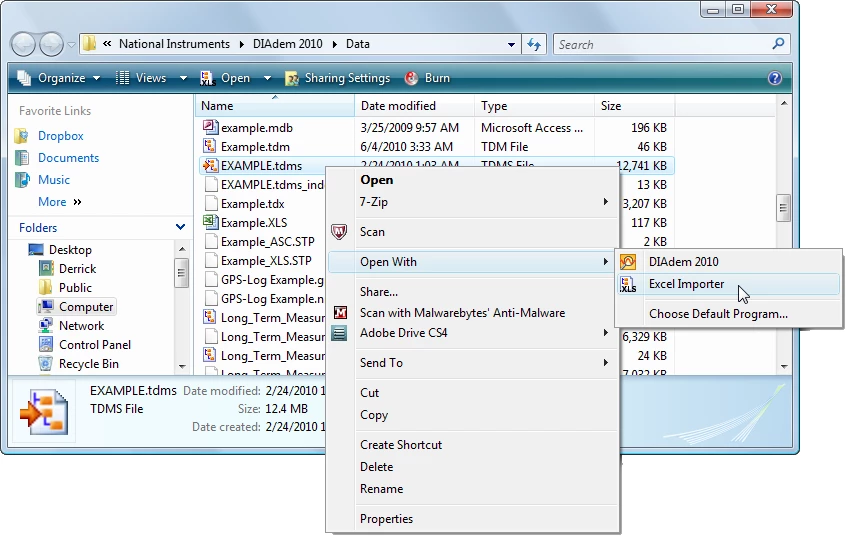The image size is (846, 536).
Task: Click the Burn disc toolbar icon
Action: pos(411,78)
